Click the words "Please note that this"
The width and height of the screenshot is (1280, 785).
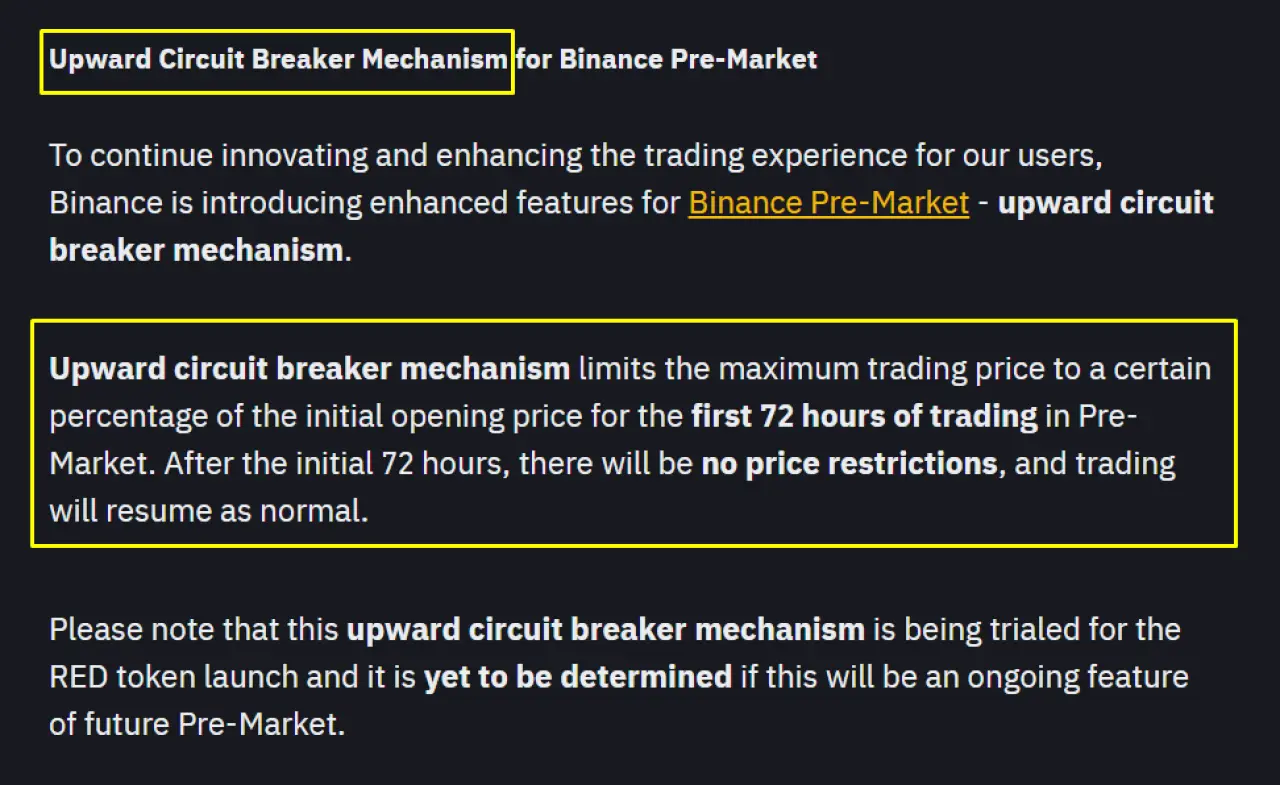click(x=193, y=630)
